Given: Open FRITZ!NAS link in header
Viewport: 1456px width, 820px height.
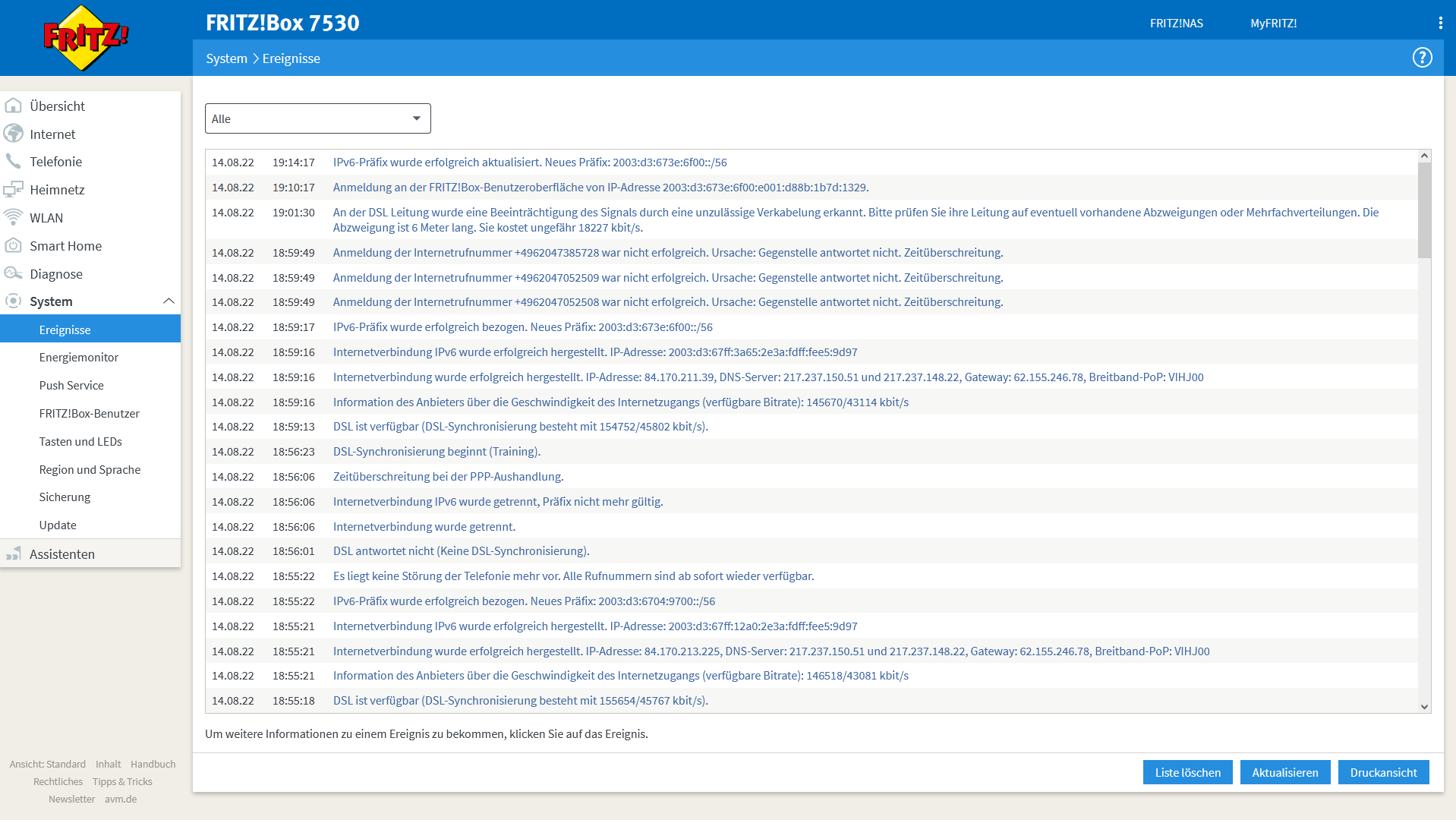Looking at the screenshot, I should 1176,24.
